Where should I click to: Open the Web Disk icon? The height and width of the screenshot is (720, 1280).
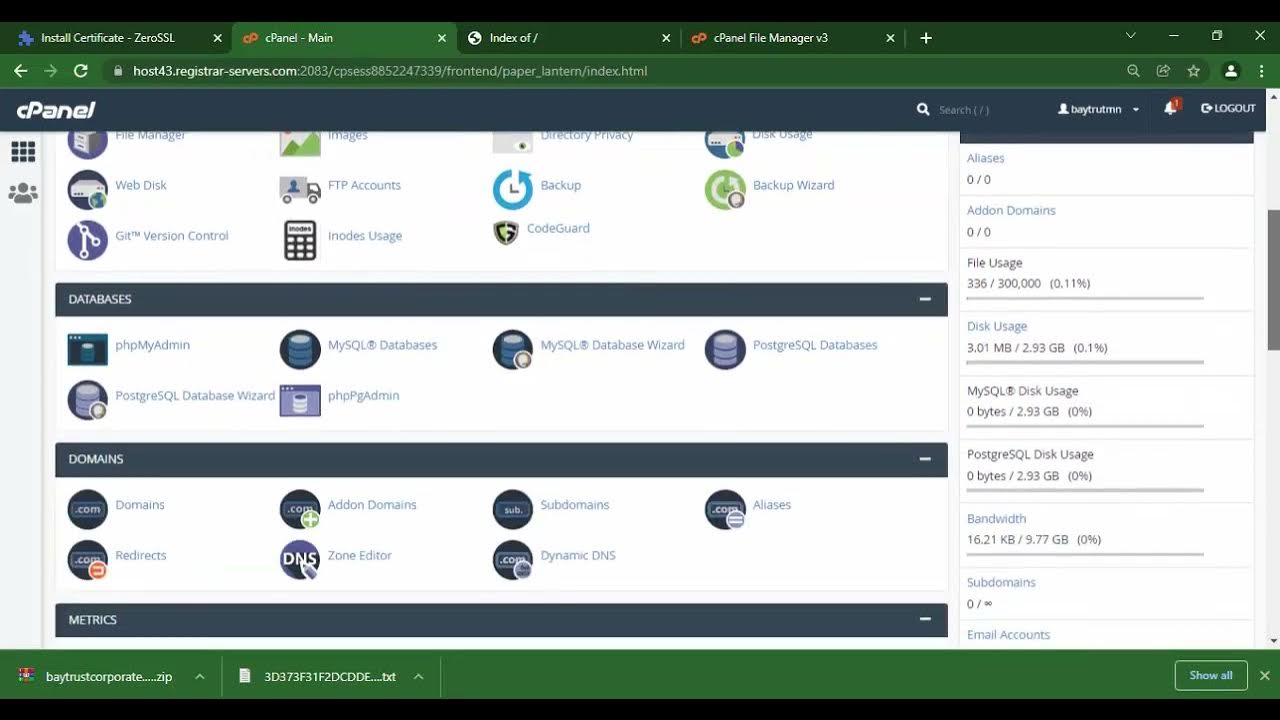click(87, 188)
